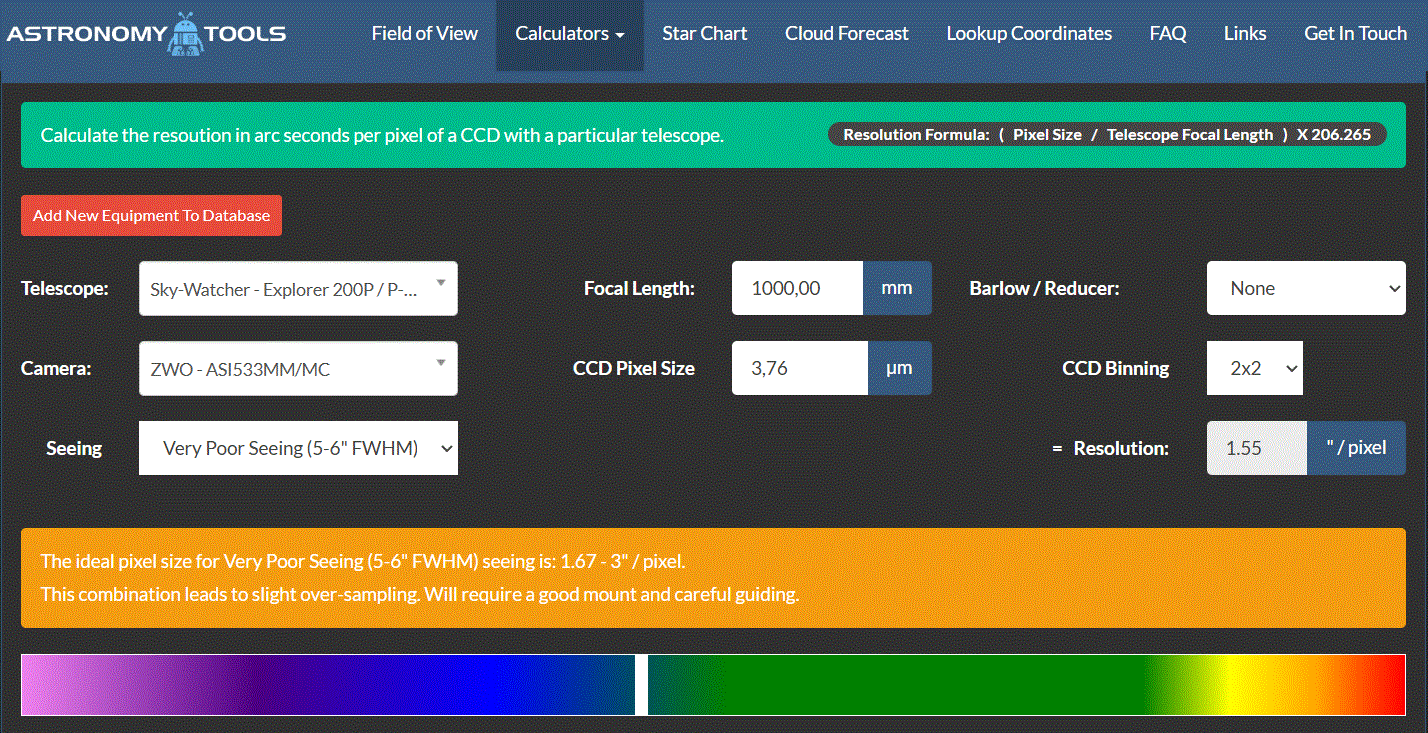Click the "Barlow / Reducer:" label
This screenshot has height=733, width=1428.
pyautogui.click(x=1044, y=288)
